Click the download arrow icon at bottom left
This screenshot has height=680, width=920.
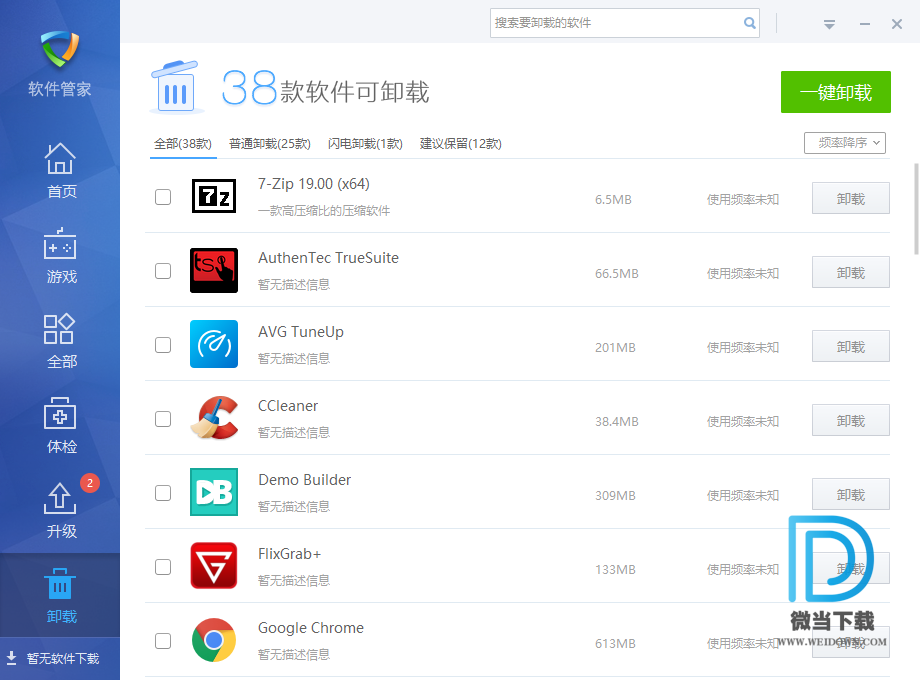(11, 658)
